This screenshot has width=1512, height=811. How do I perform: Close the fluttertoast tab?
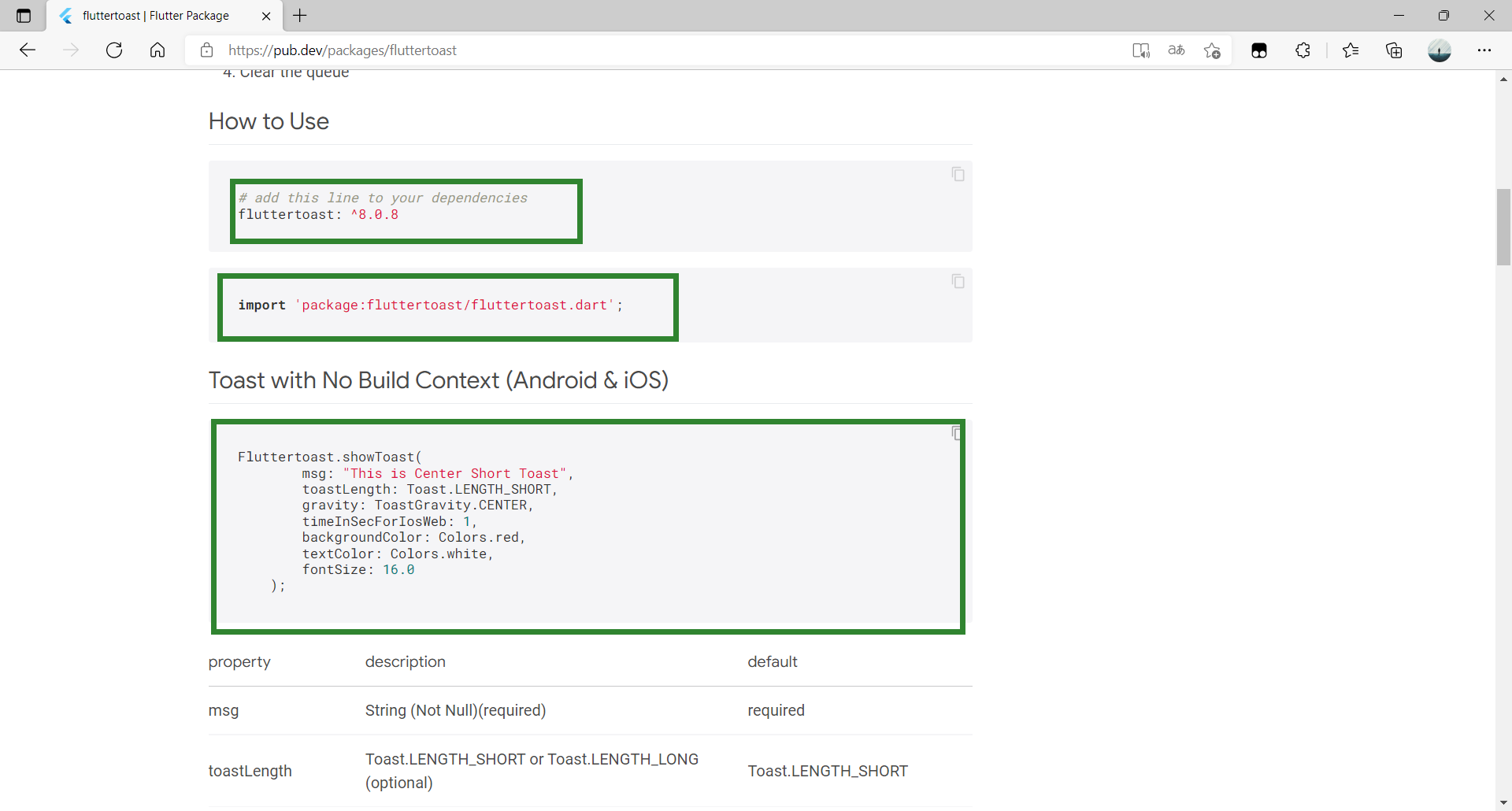click(266, 16)
